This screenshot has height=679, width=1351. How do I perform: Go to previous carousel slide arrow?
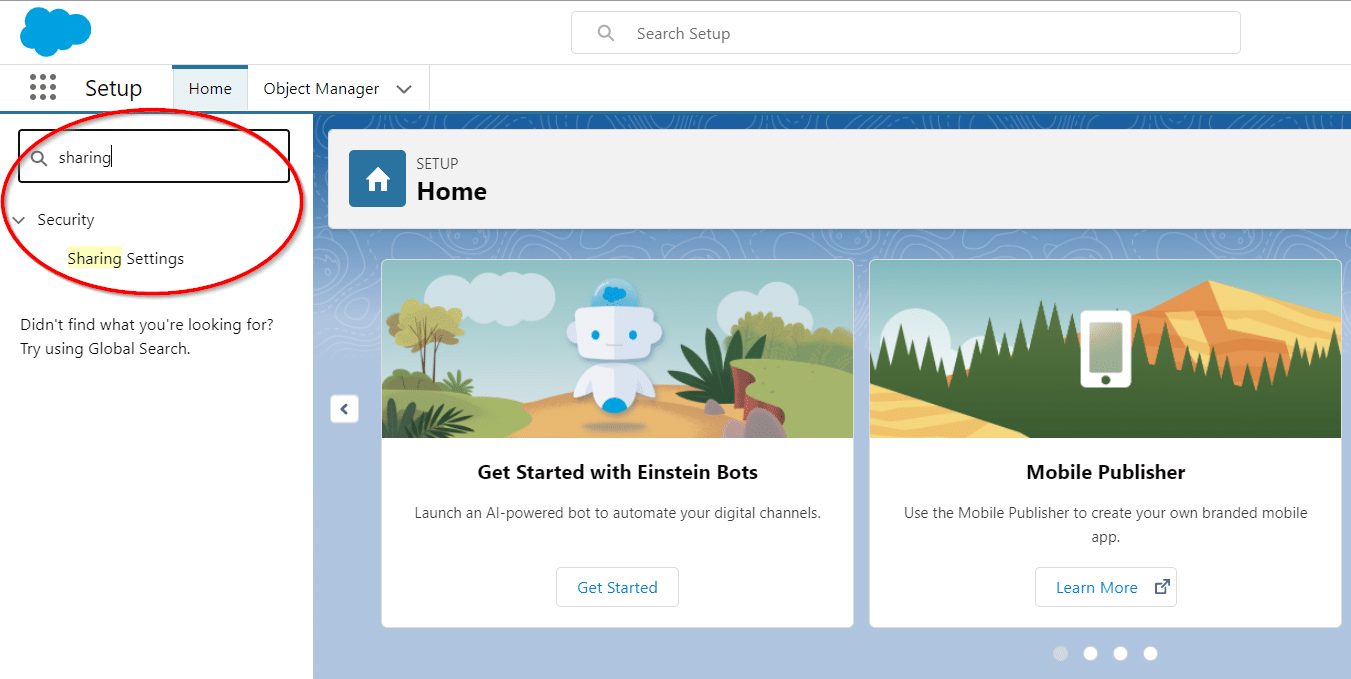pos(344,408)
